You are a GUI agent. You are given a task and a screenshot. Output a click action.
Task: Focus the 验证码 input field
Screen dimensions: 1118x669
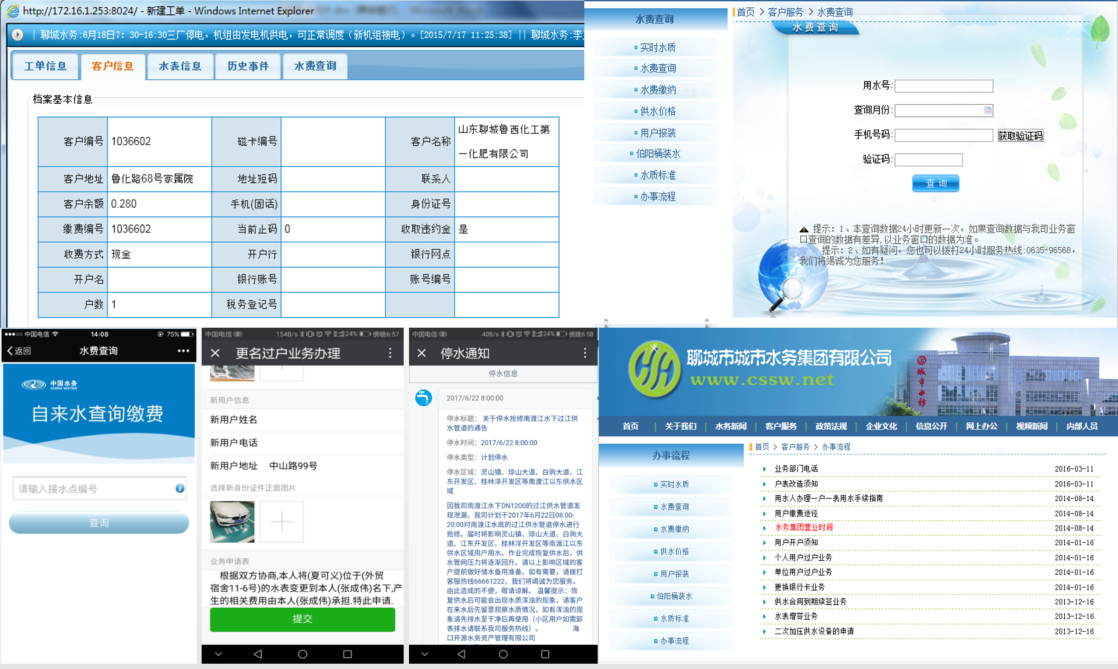928,160
